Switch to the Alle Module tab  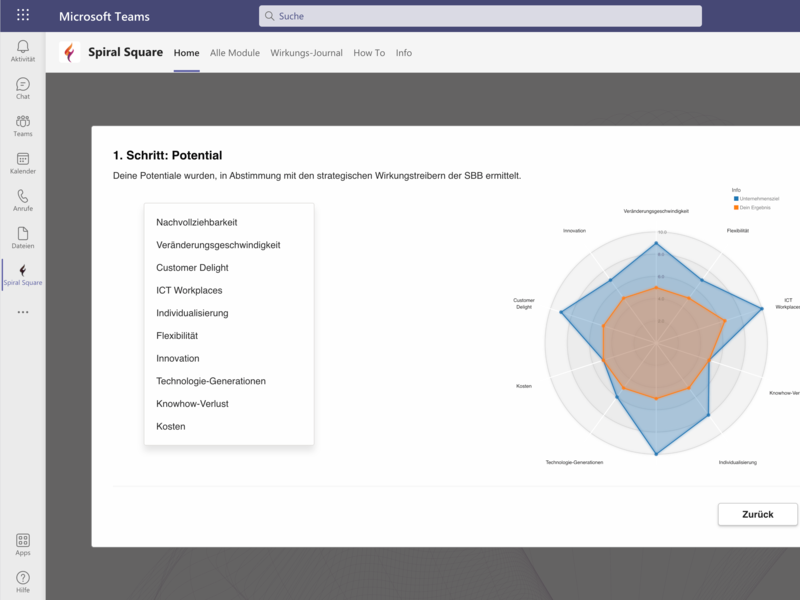pos(235,53)
